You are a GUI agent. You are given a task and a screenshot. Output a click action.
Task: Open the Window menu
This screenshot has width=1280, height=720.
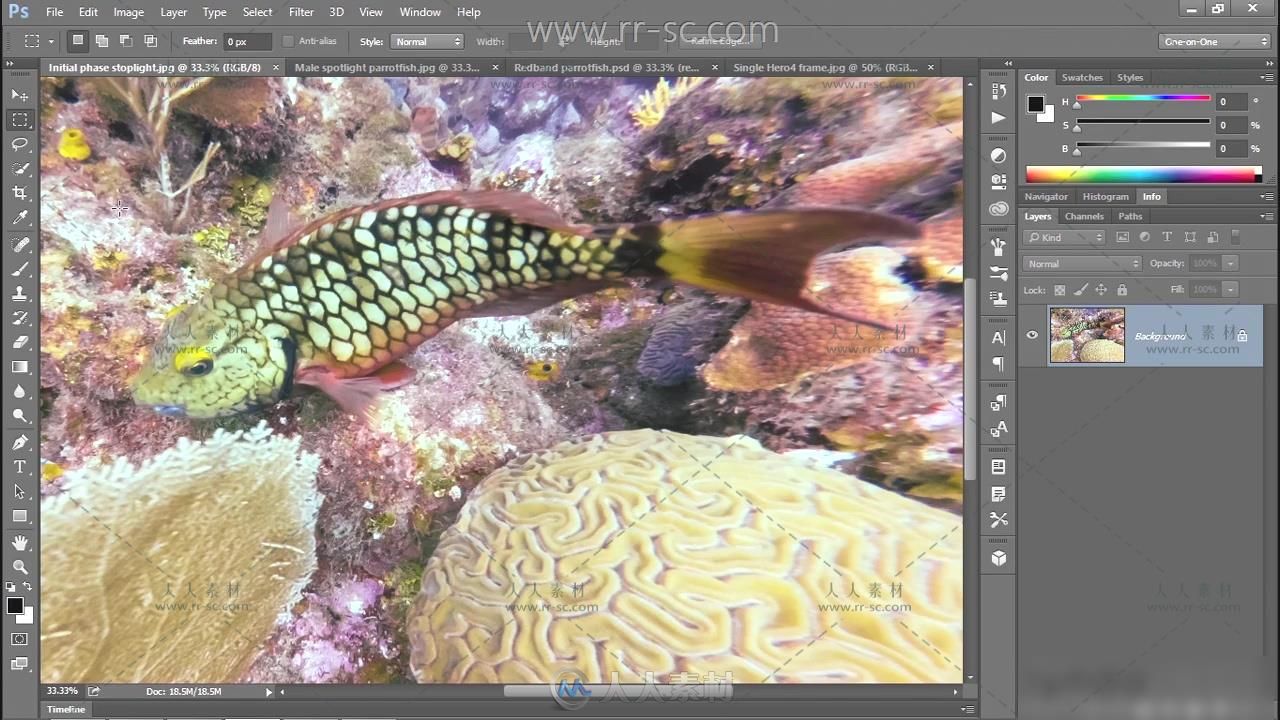(x=420, y=12)
